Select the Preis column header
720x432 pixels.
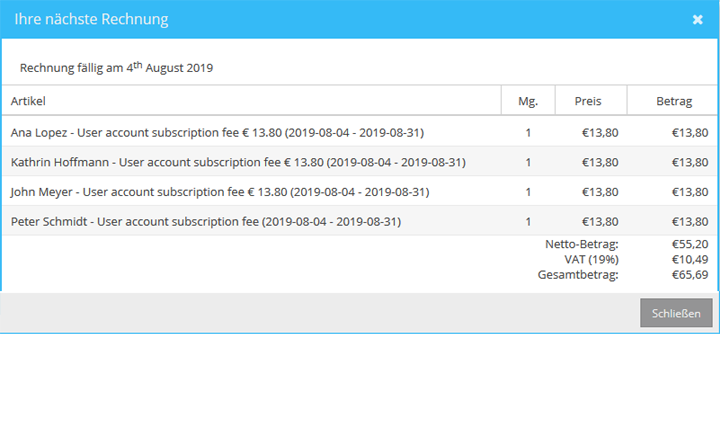click(589, 101)
